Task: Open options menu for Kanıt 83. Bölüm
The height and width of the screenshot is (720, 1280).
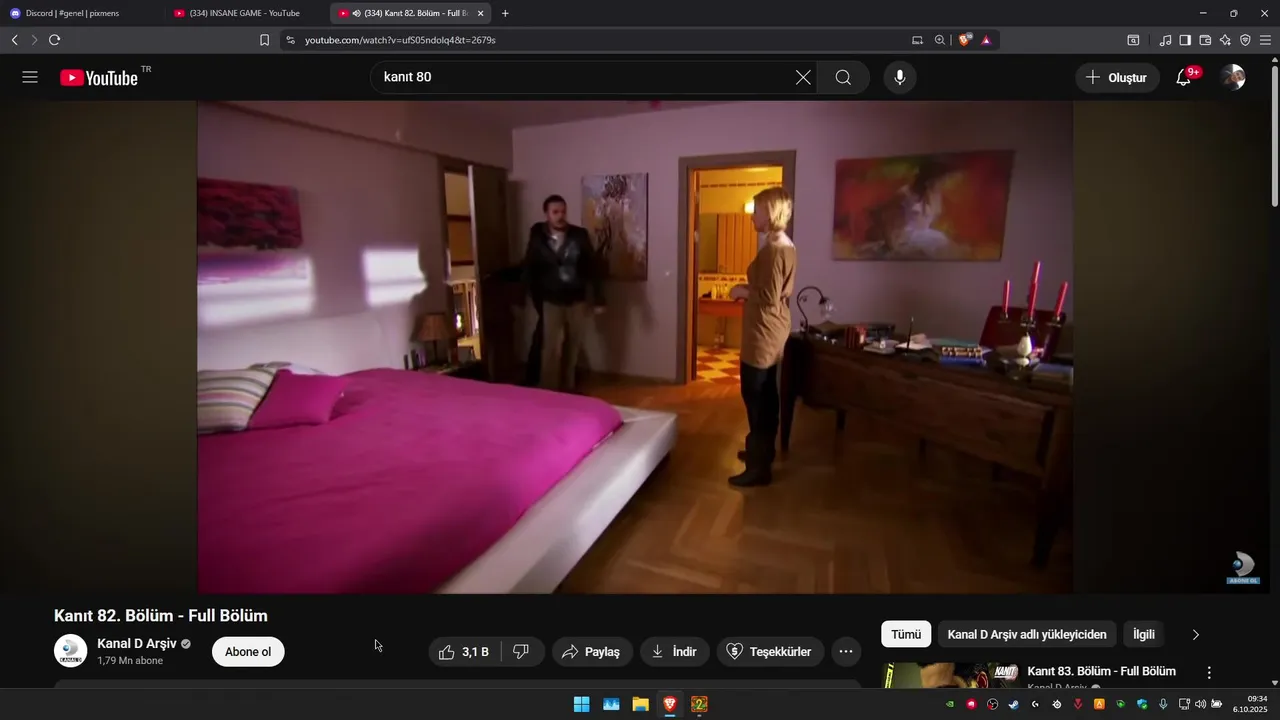Action: pos(1209,673)
